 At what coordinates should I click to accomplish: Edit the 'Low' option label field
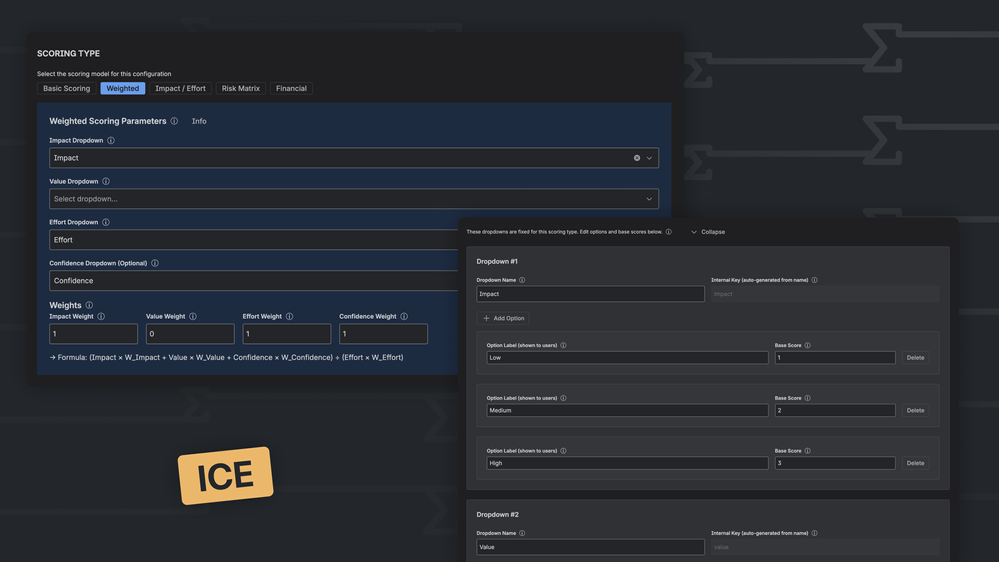tap(627, 357)
